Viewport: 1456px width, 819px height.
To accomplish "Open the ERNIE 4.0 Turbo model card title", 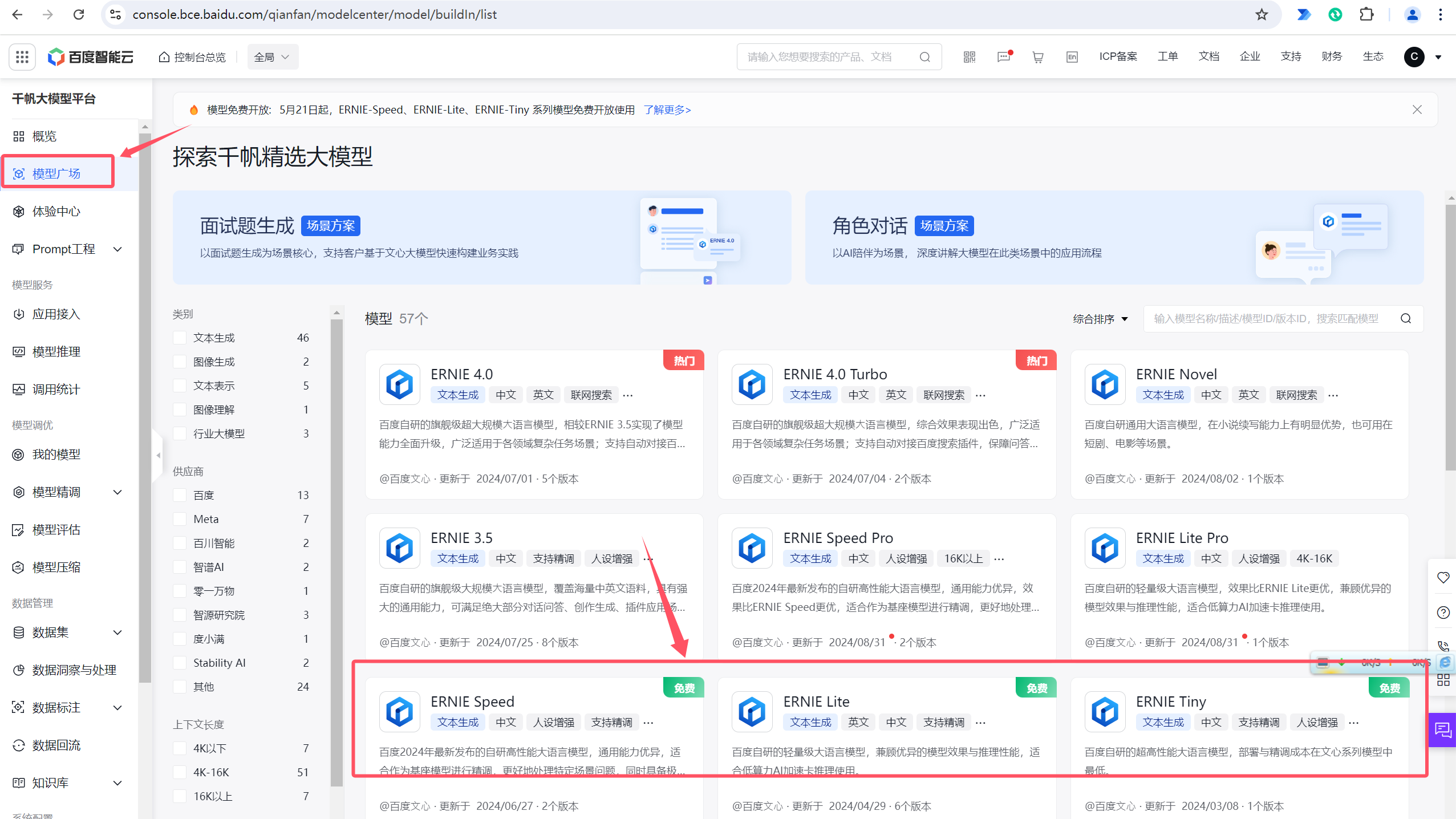I will coord(835,374).
